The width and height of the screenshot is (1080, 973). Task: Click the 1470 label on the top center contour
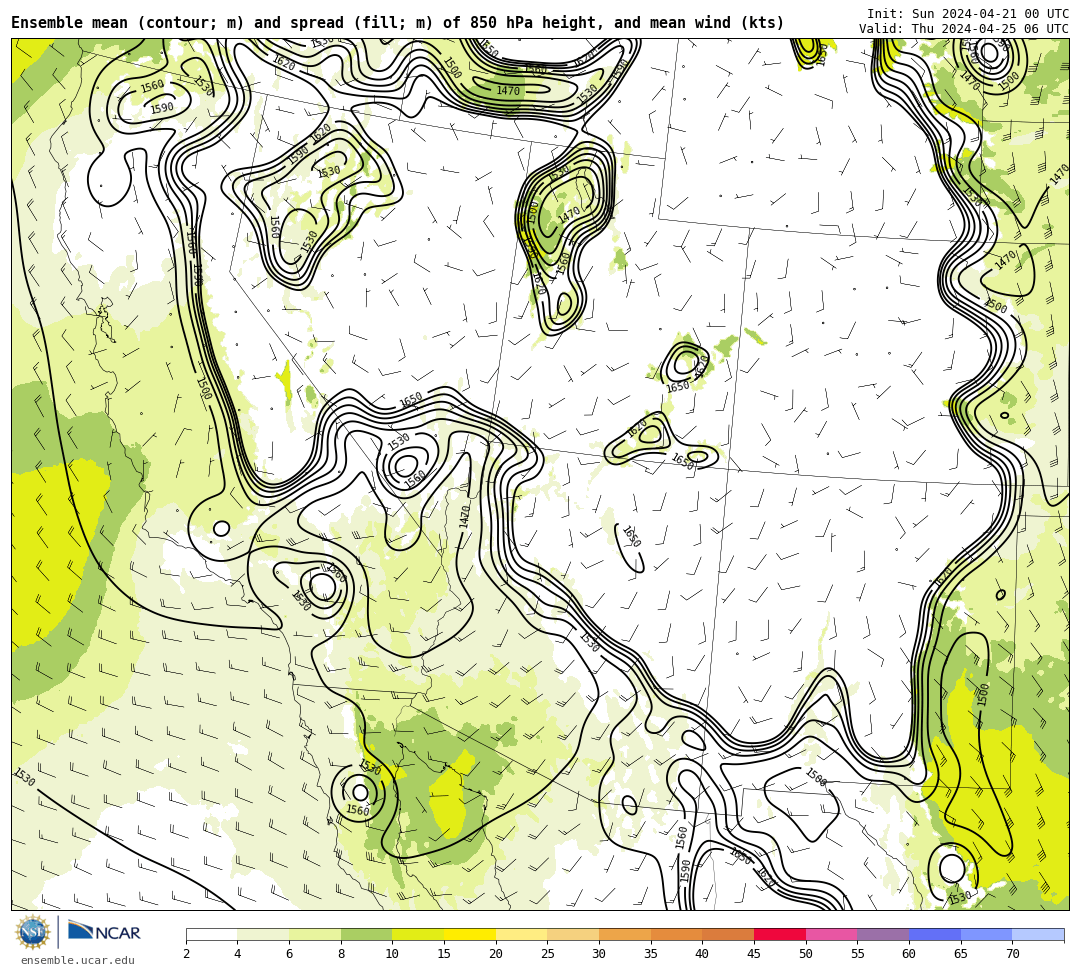(x=508, y=91)
